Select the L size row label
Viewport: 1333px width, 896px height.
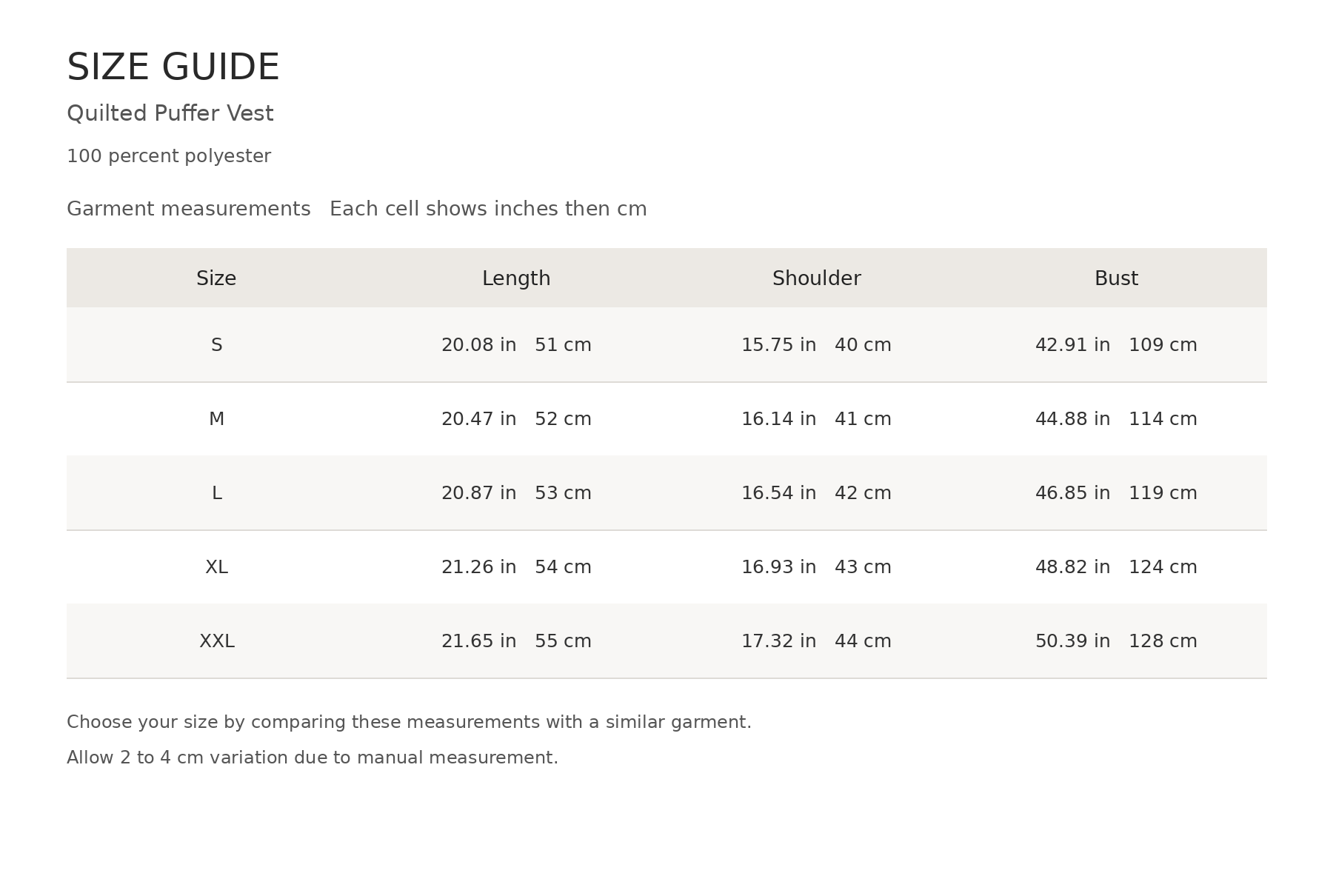tap(216, 493)
